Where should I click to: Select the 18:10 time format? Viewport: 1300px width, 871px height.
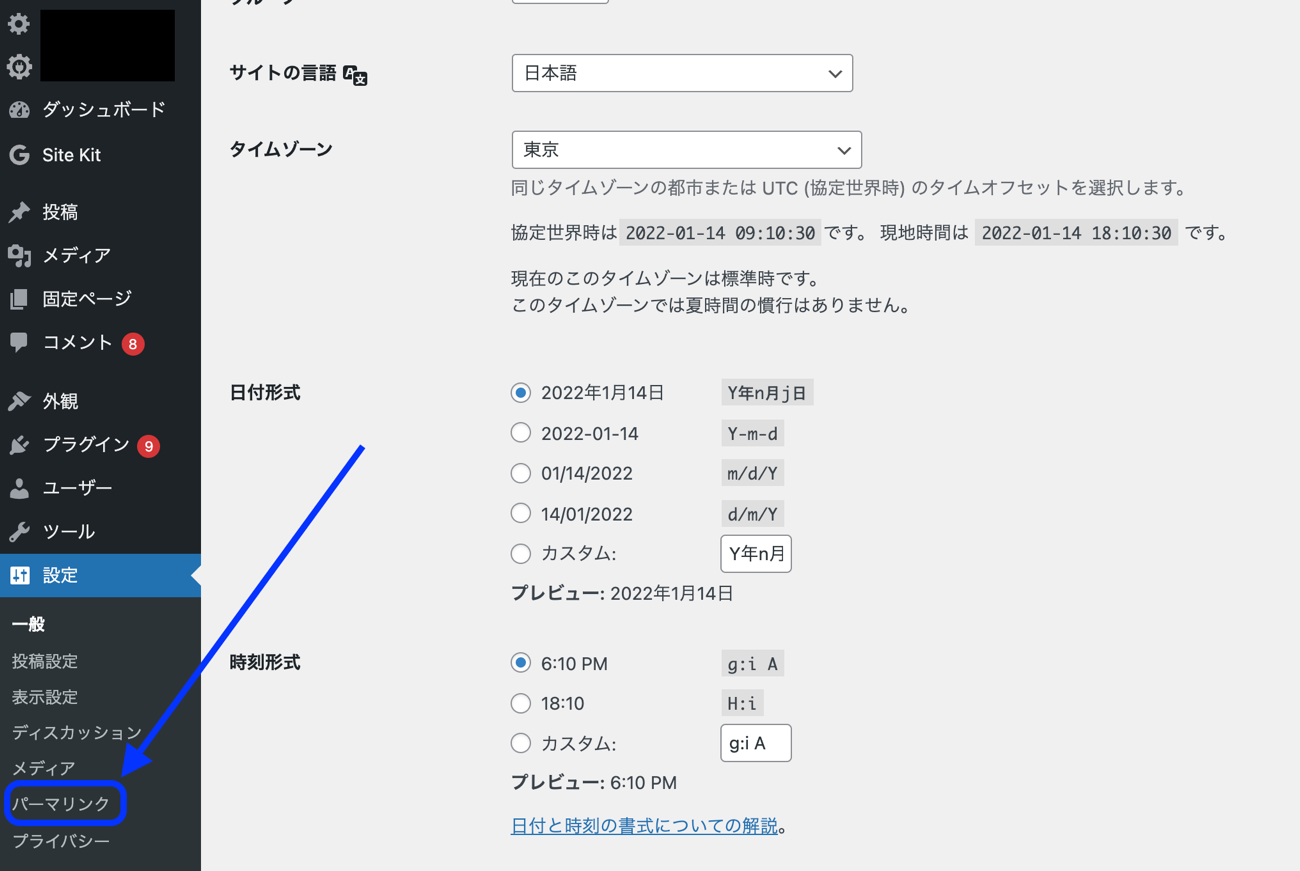point(521,703)
